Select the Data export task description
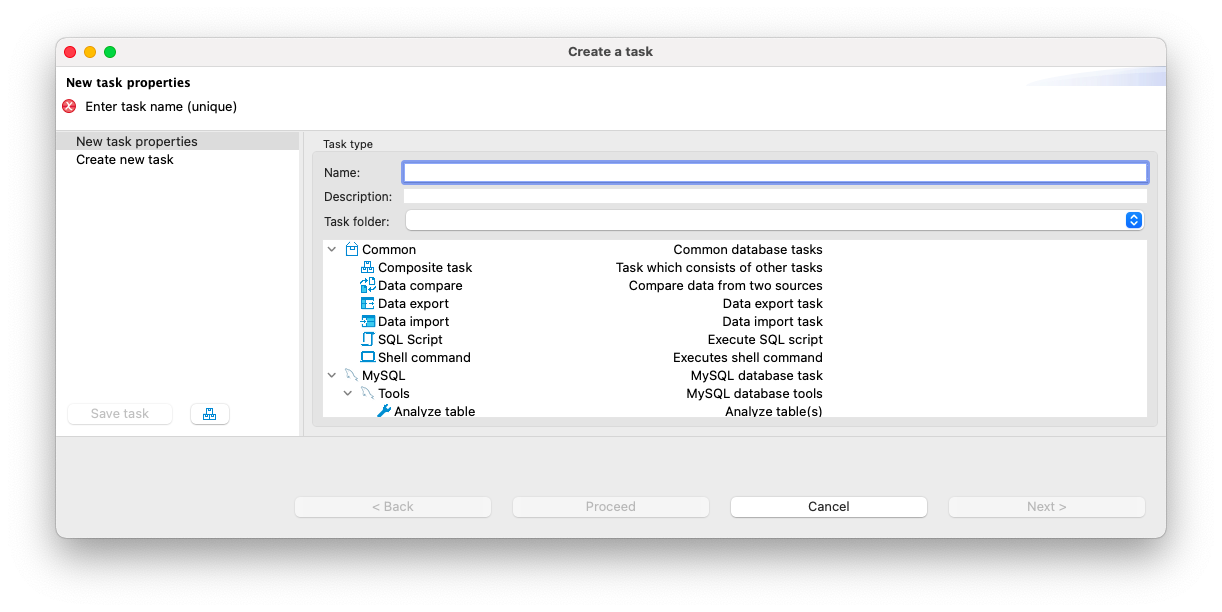Viewport: 1222px width, 612px height. (772, 304)
